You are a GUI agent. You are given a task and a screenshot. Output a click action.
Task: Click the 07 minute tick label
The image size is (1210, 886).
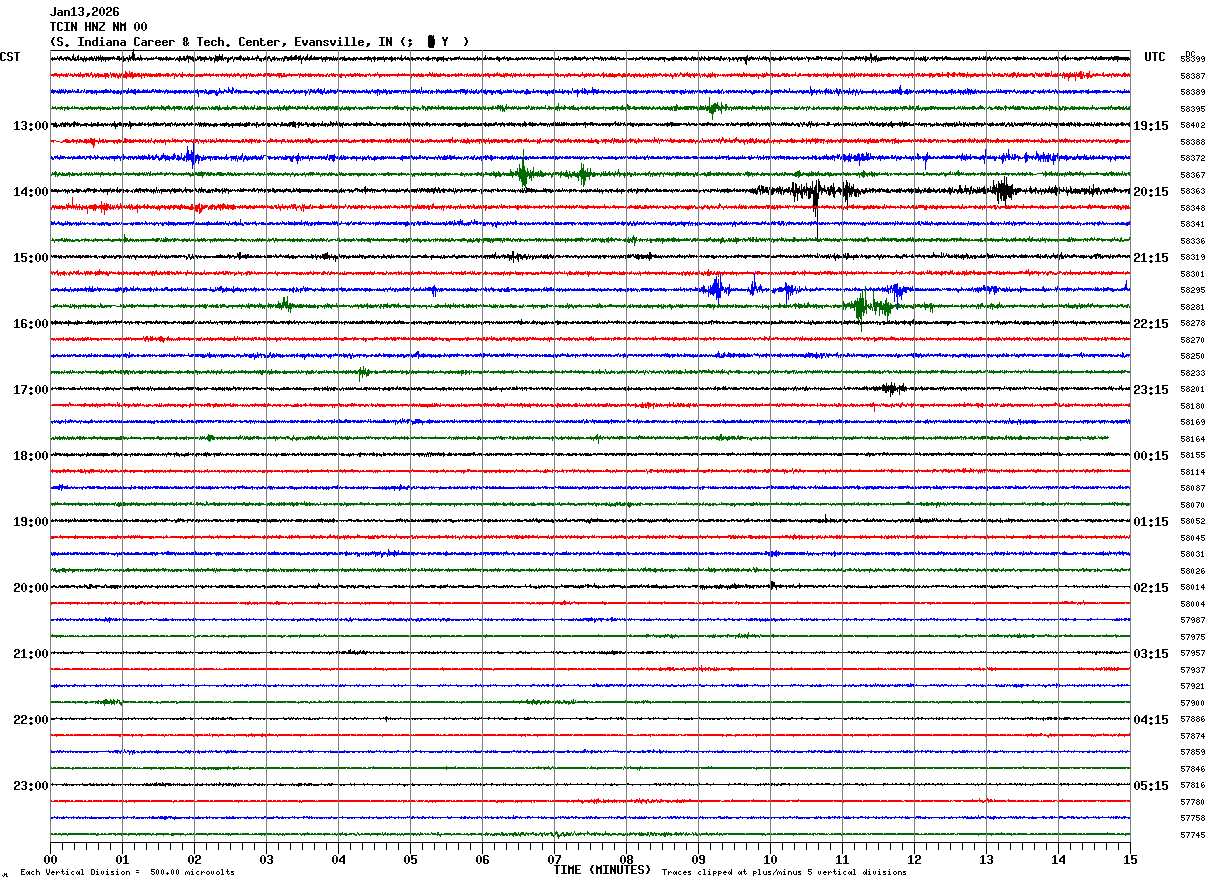click(x=554, y=860)
